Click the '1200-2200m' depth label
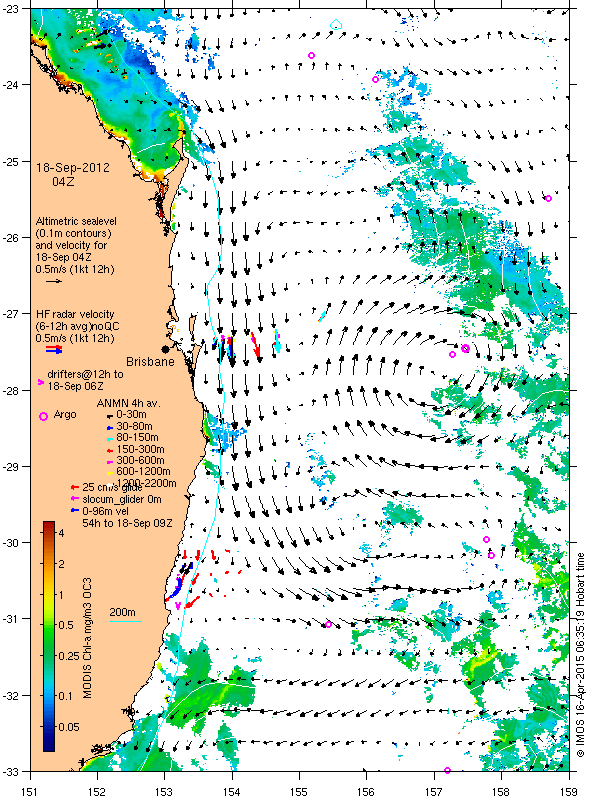 click(x=146, y=483)
